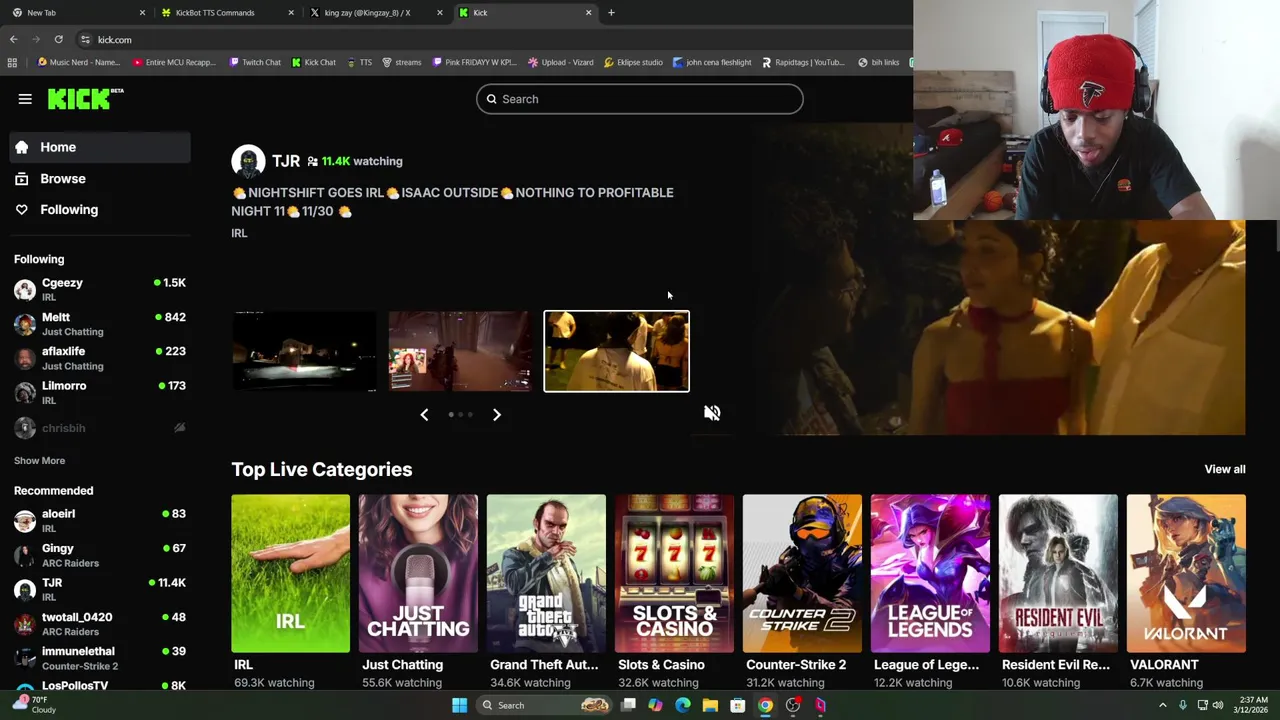Close the KickBot TTS Commands tab
The image size is (1280, 720).
[291, 13]
